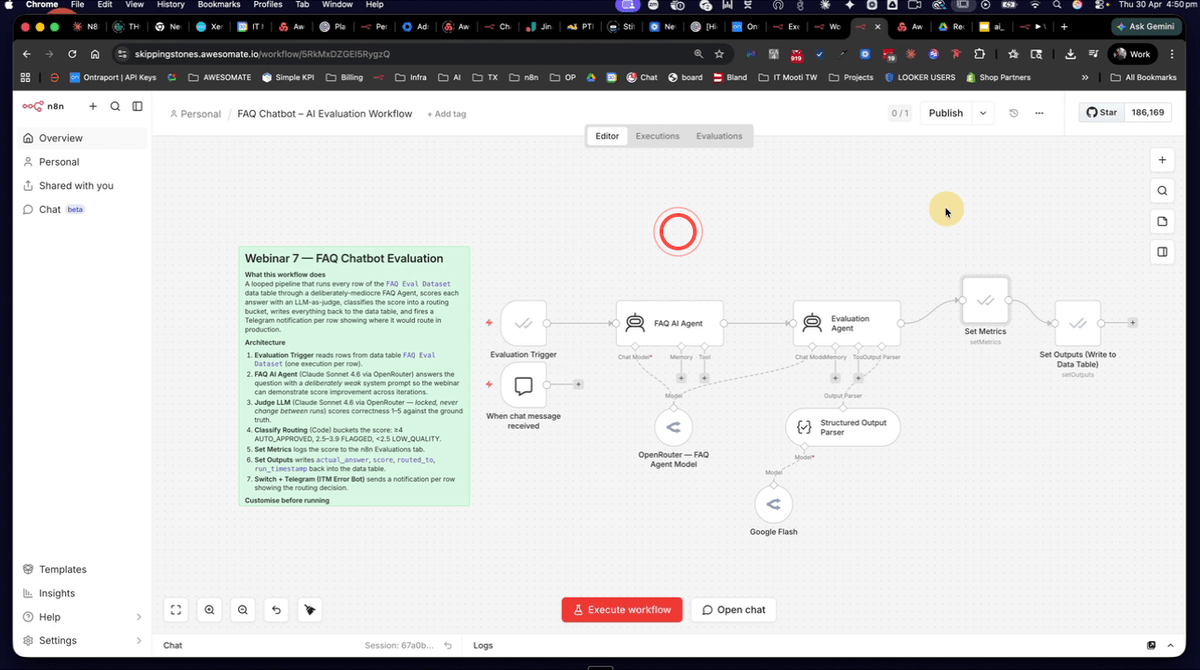Click the n8n logo in sidebar
The height and width of the screenshot is (670, 1200).
click(x=43, y=106)
